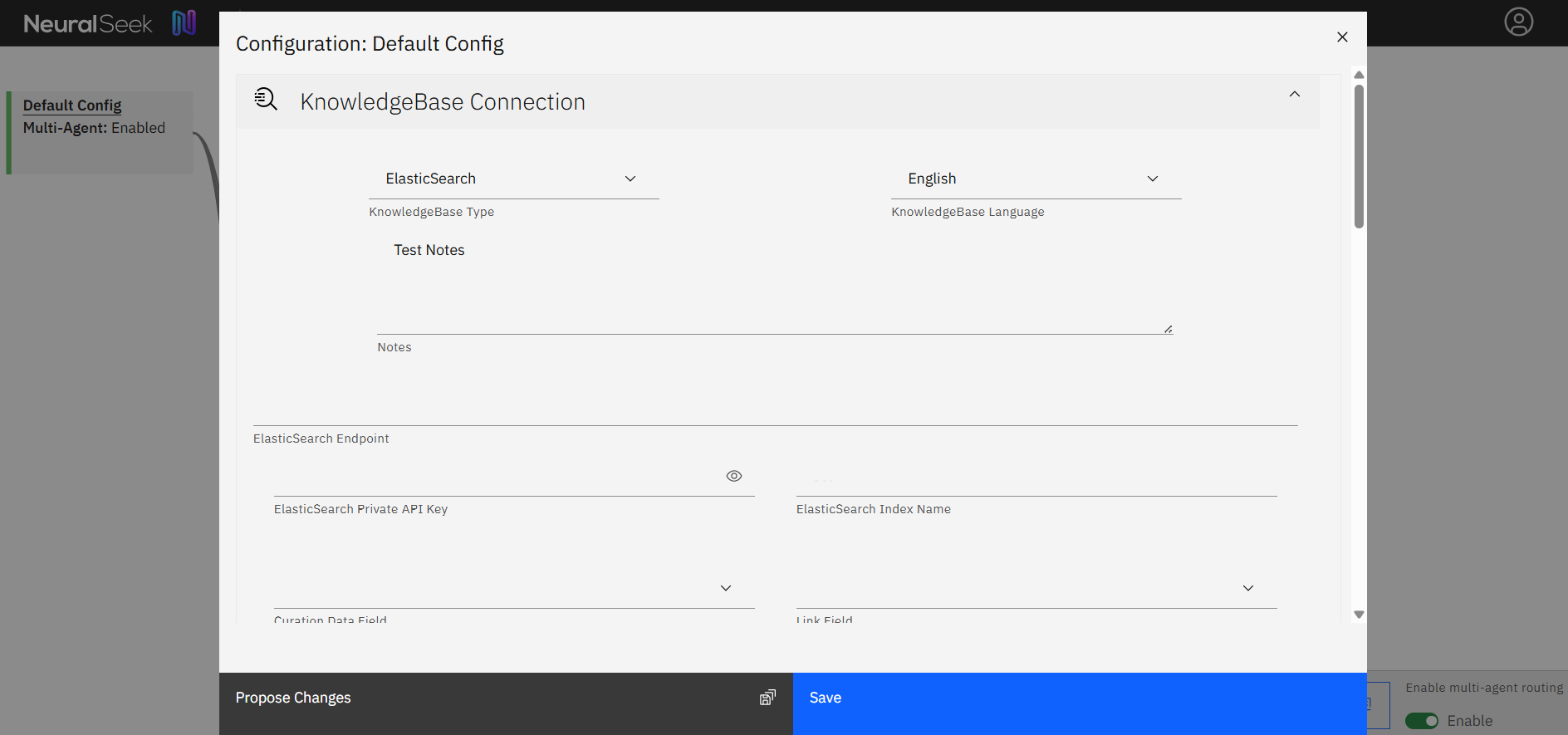Click the Notes textarea resize handle
Viewport: 1568px width, 735px height.
[x=1168, y=329]
